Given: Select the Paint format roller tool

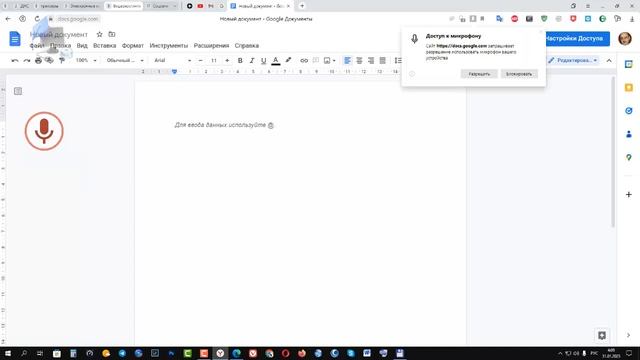Looking at the screenshot, I should coord(62,60).
